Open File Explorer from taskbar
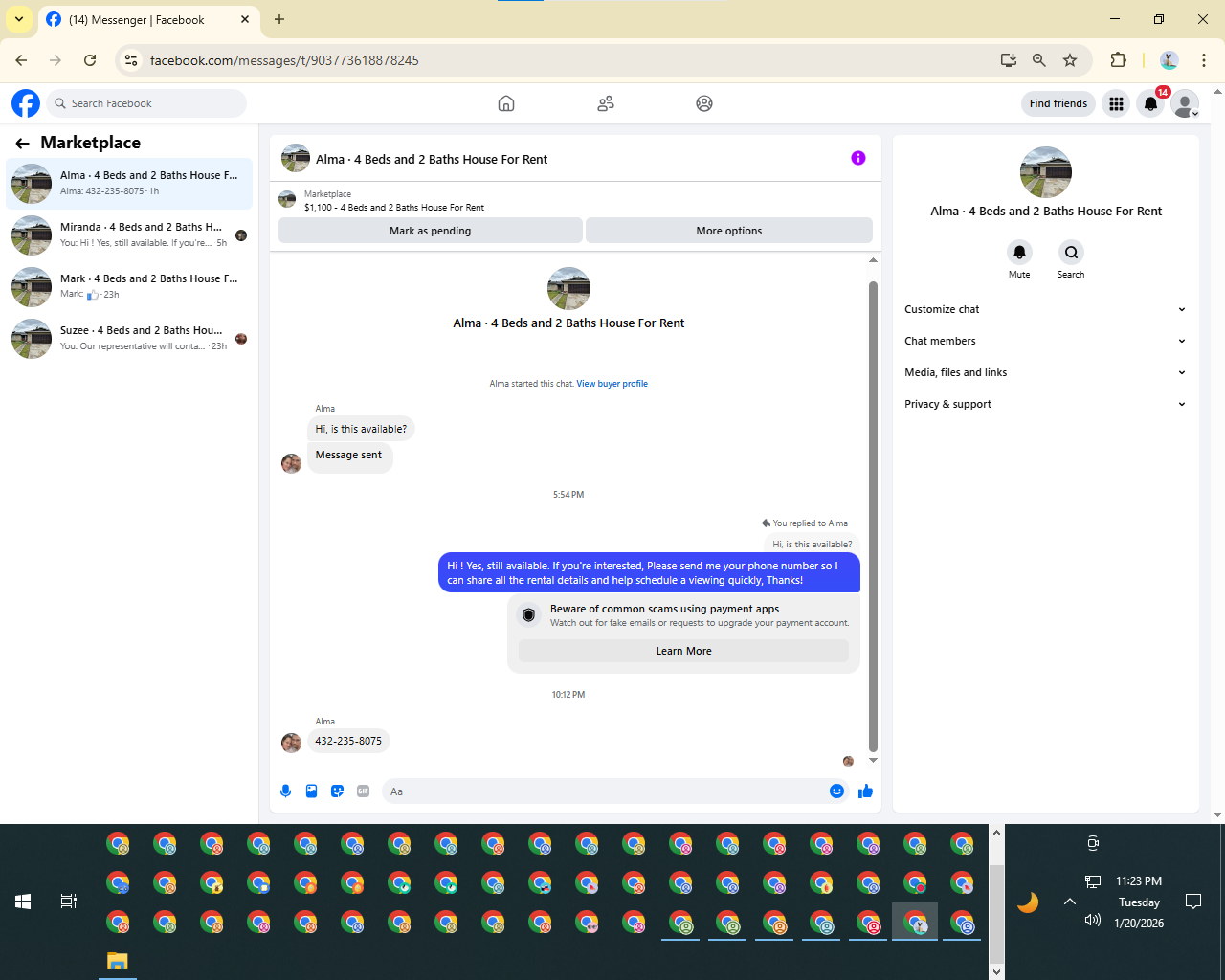Image resolution: width=1225 pixels, height=980 pixels. coord(118,961)
